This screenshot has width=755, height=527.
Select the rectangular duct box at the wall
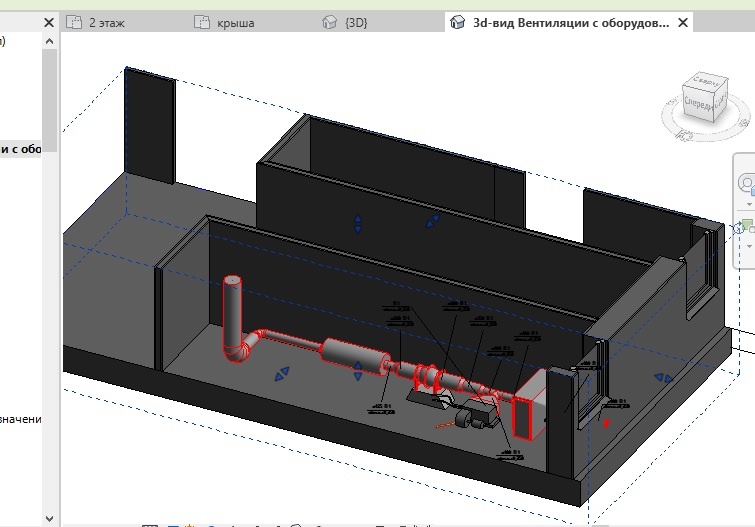[x=529, y=408]
